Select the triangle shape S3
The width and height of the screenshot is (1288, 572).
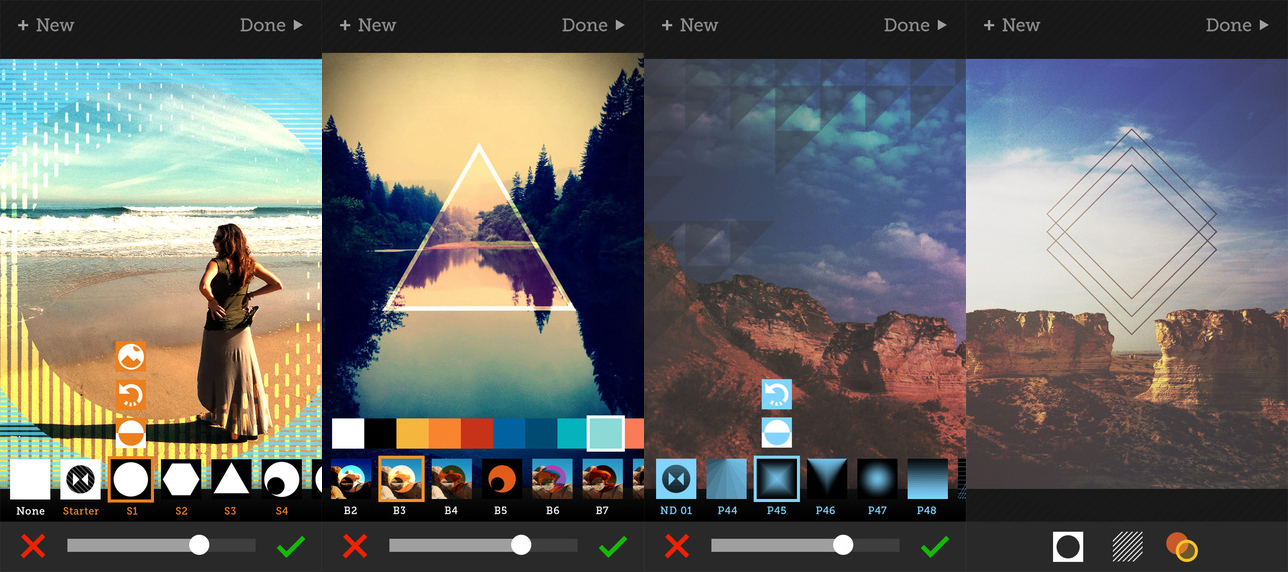[x=231, y=480]
